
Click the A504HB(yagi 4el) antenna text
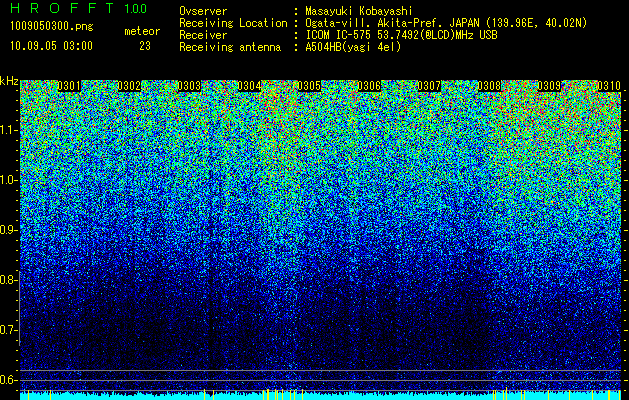pyautogui.click(x=353, y=47)
